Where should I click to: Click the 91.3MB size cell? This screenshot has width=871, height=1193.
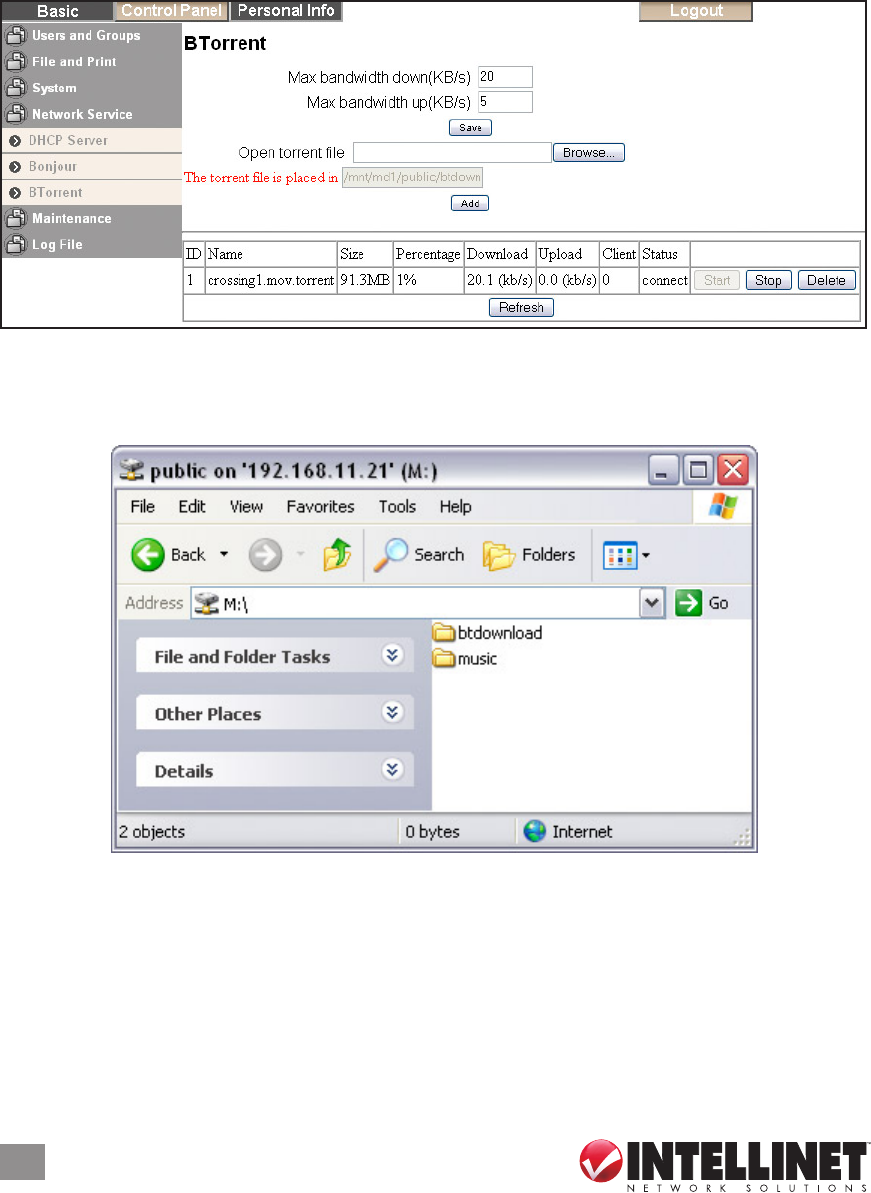[364, 280]
